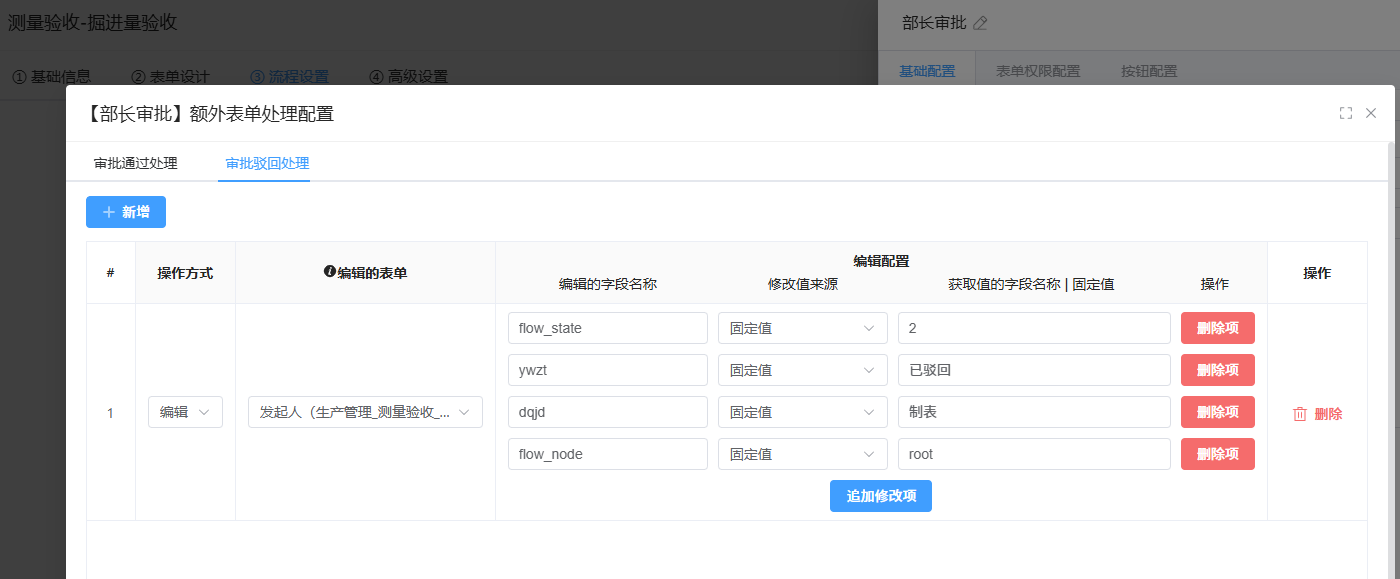
Task: Click the info icon beside 编辑的表单
Action: (x=329, y=271)
